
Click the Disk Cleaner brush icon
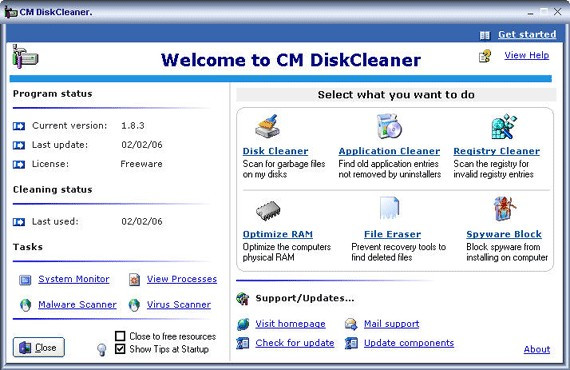pyautogui.click(x=267, y=126)
